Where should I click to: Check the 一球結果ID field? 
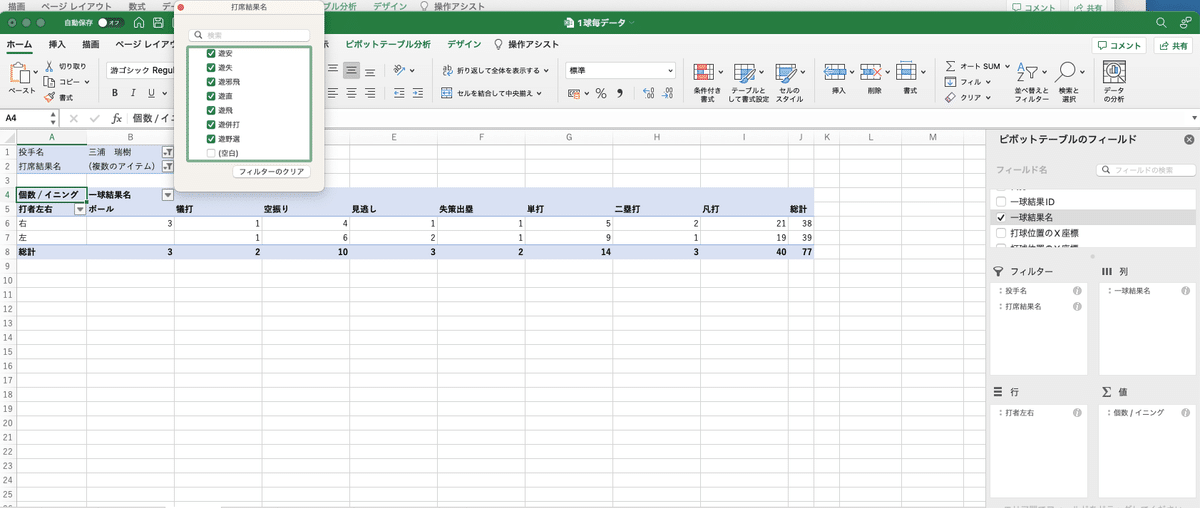point(1001,202)
